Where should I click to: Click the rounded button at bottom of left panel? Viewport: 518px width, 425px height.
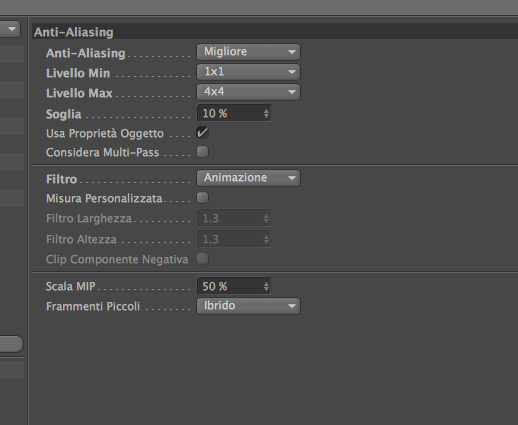11,344
